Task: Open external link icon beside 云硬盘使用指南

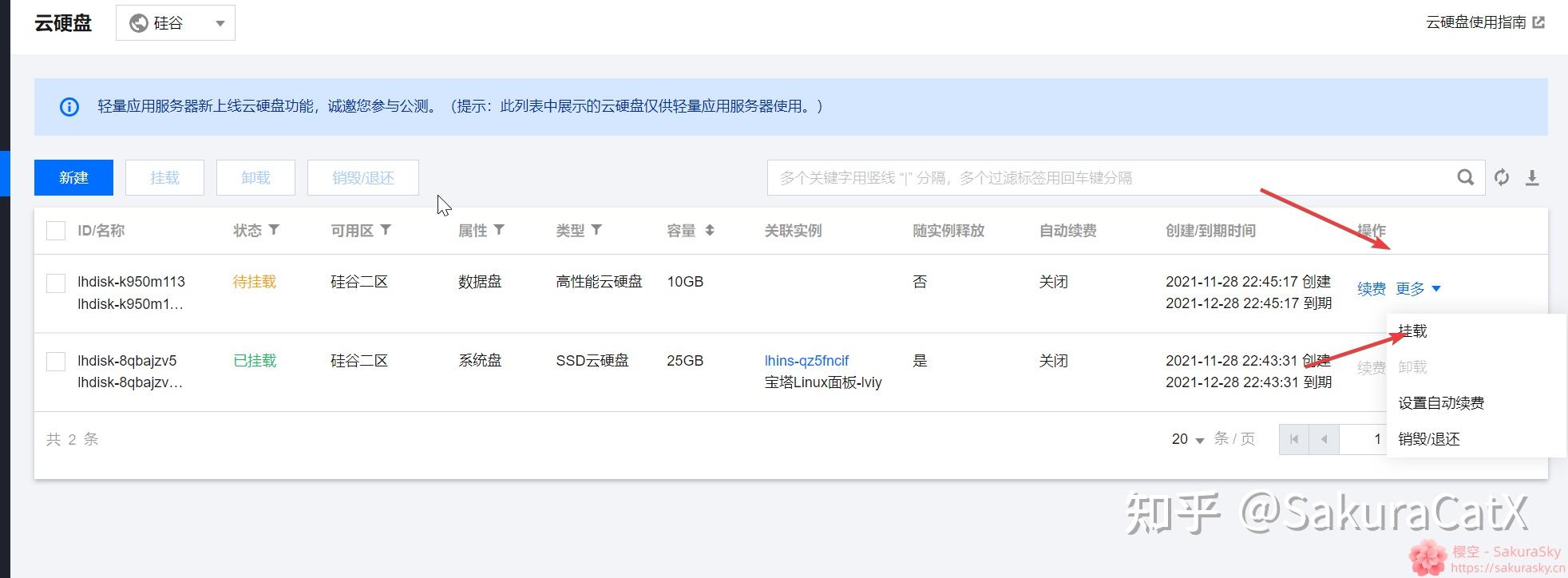Action: click(1538, 22)
